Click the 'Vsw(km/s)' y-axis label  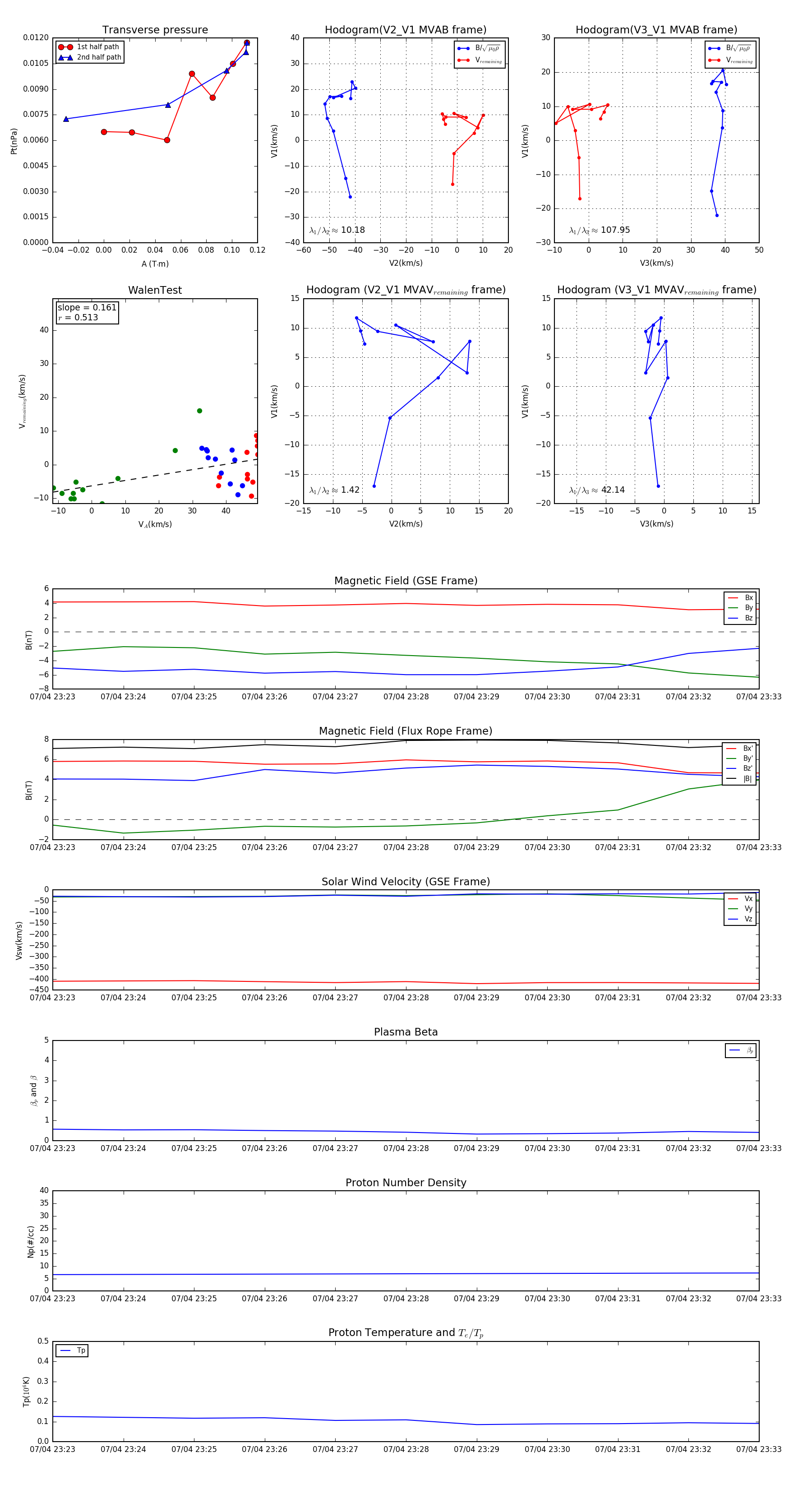tap(19, 940)
